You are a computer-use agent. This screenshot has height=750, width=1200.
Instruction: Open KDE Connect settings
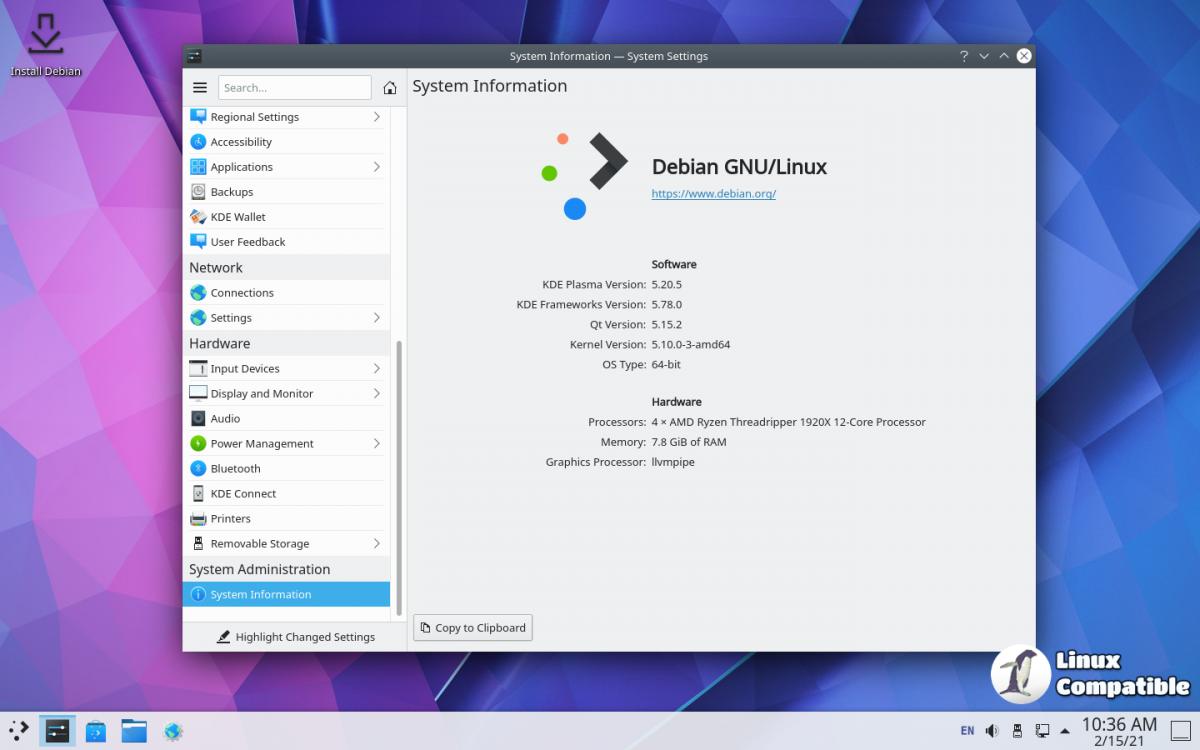tap(243, 494)
